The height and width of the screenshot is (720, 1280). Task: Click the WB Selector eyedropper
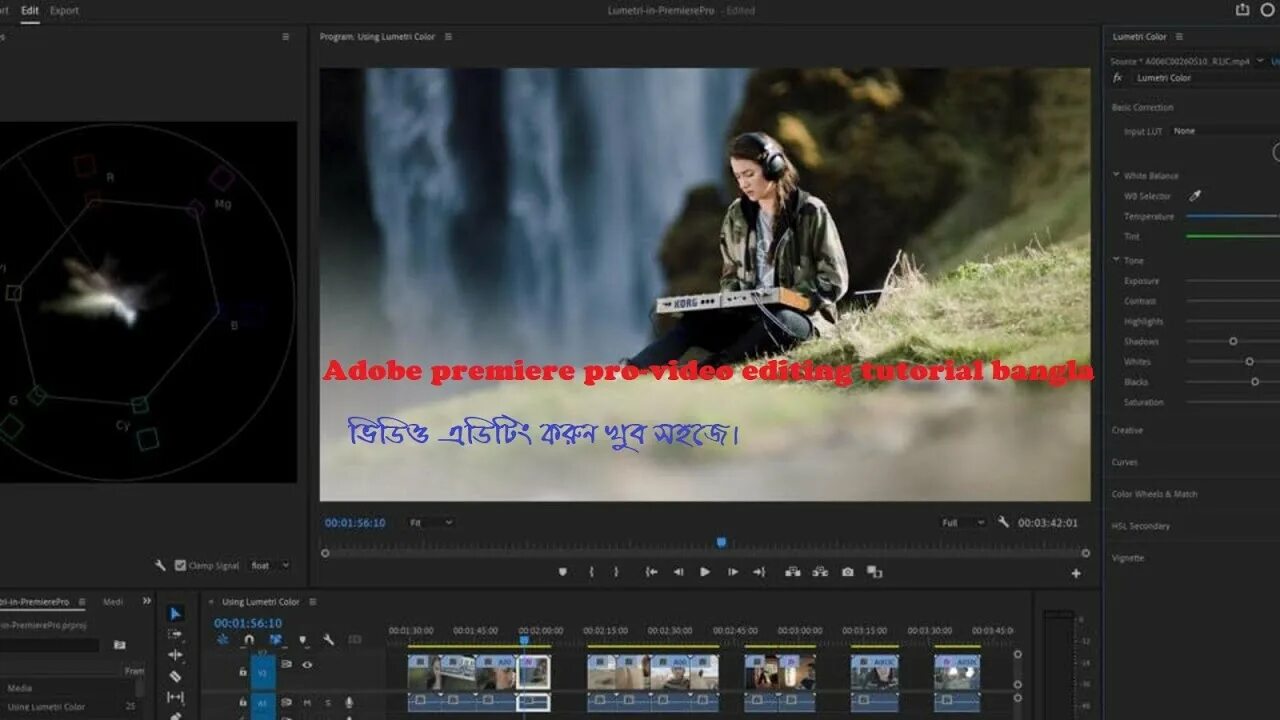(1194, 196)
